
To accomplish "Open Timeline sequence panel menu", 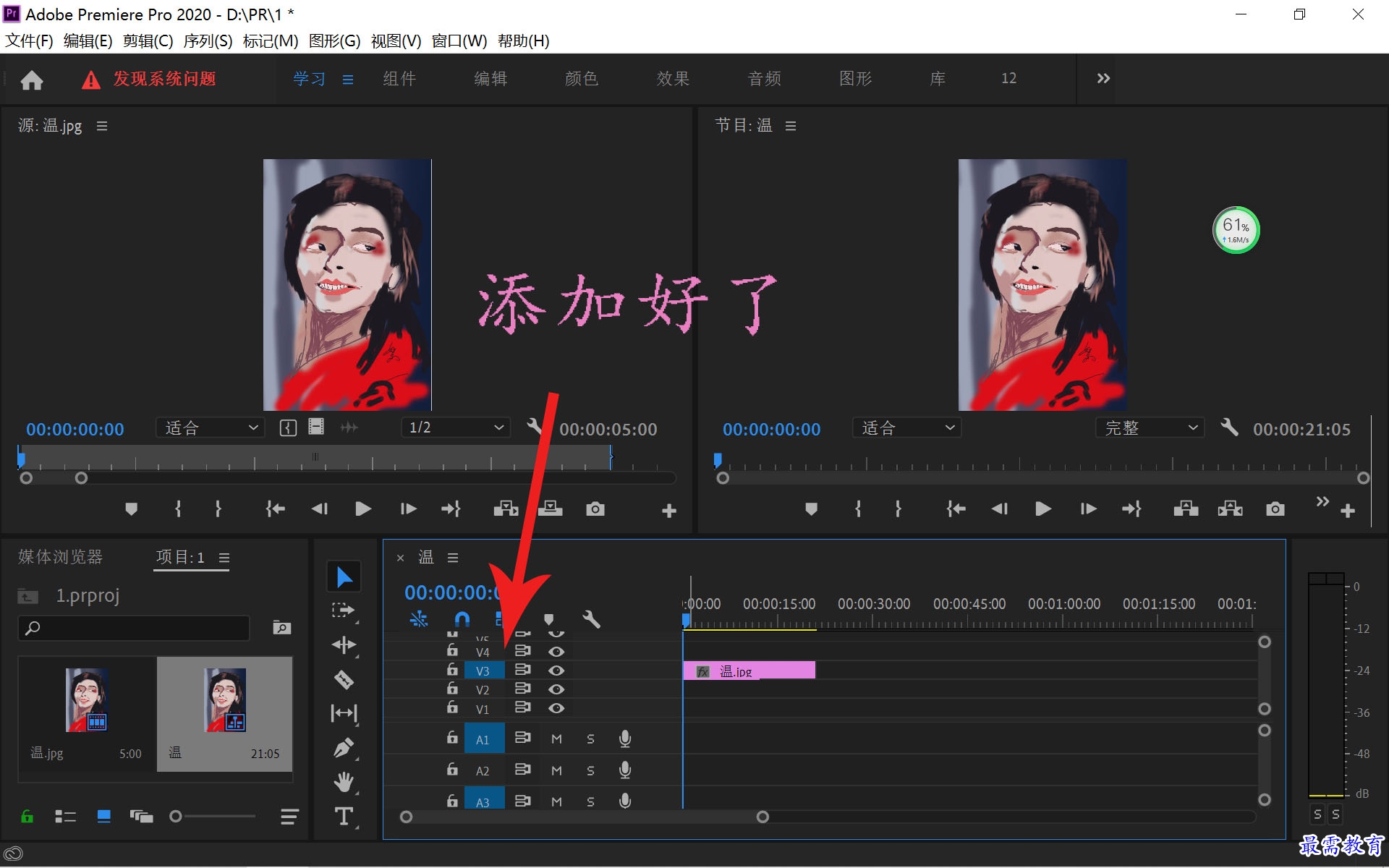I will [x=453, y=558].
